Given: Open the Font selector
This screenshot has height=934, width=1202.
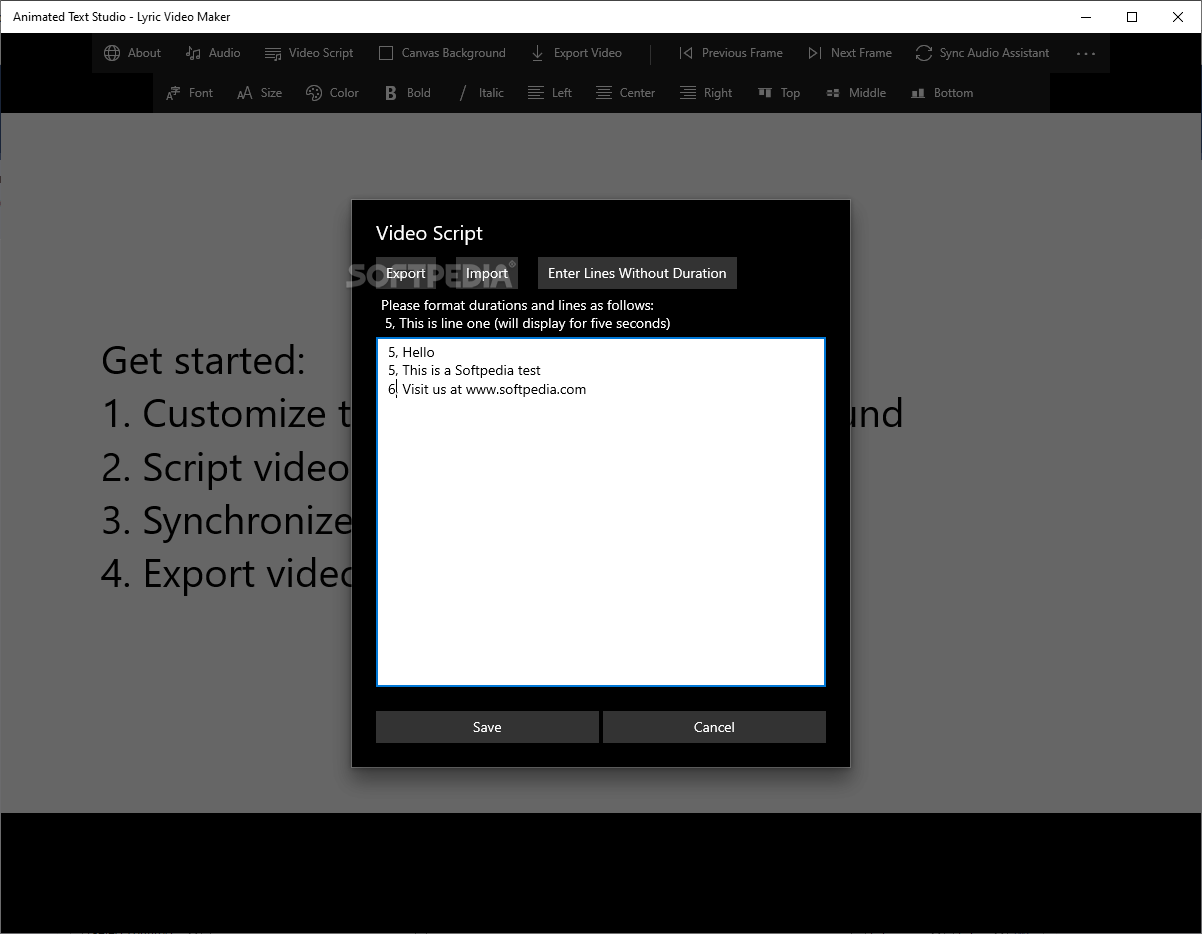Looking at the screenshot, I should pos(189,92).
